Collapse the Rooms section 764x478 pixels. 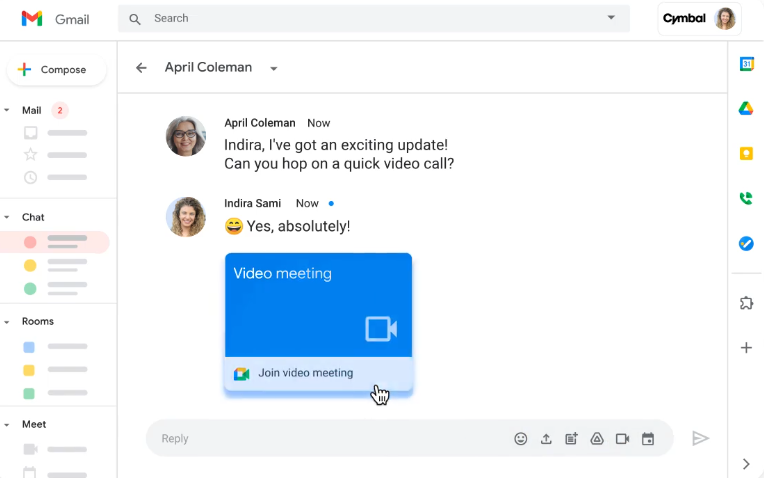[x=7, y=322]
